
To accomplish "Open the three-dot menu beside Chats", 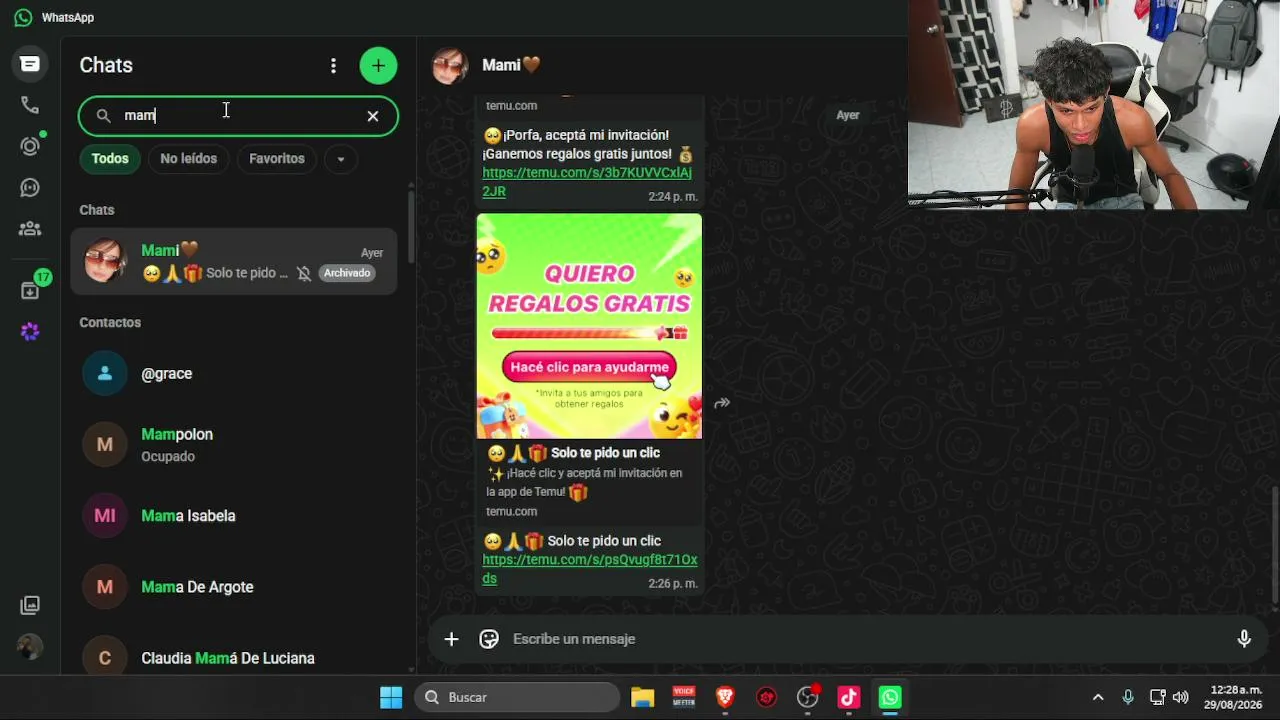I will coord(333,65).
